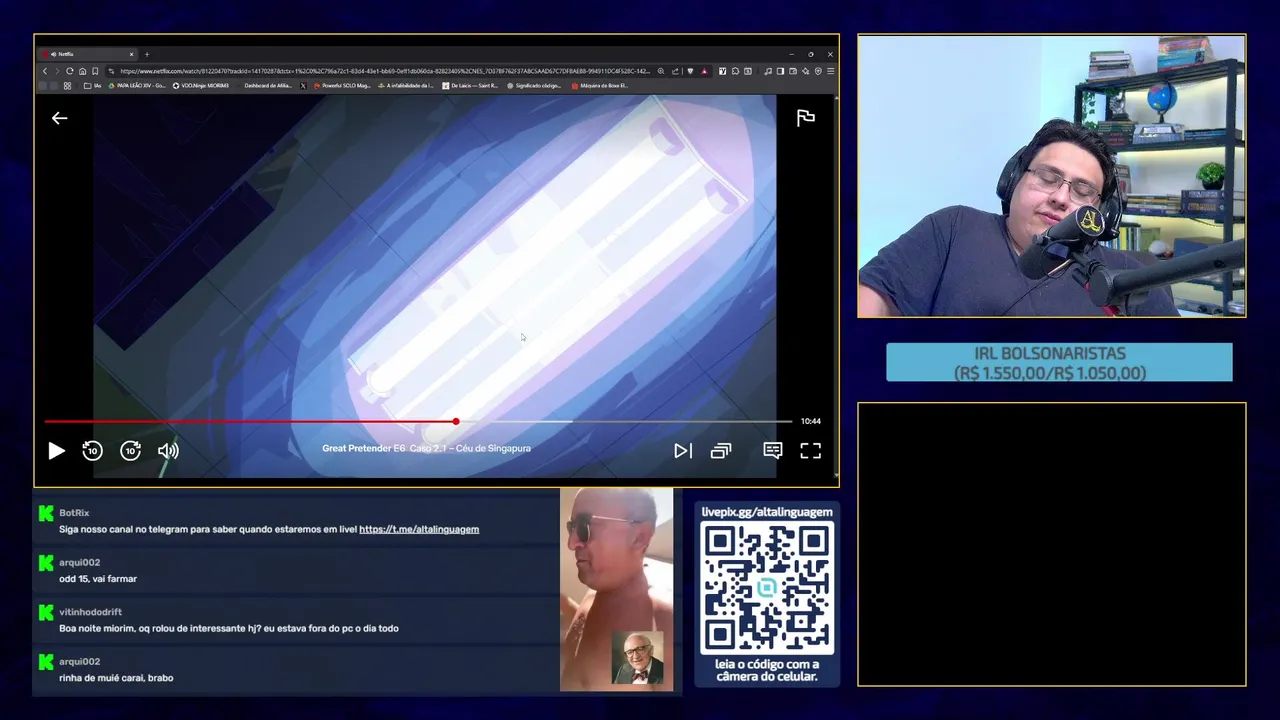Reload the browser page

(69, 71)
